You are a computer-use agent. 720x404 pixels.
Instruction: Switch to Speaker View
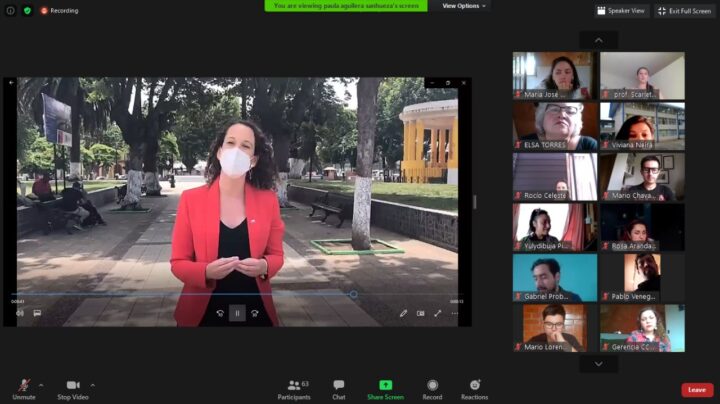(620, 10)
